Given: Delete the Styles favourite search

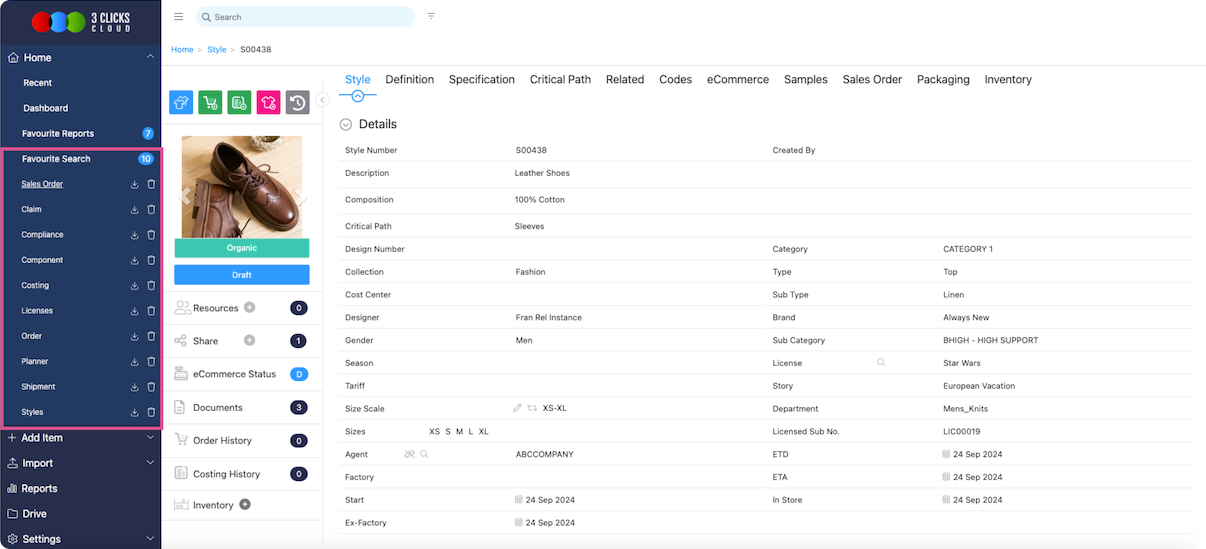Looking at the screenshot, I should (x=151, y=412).
